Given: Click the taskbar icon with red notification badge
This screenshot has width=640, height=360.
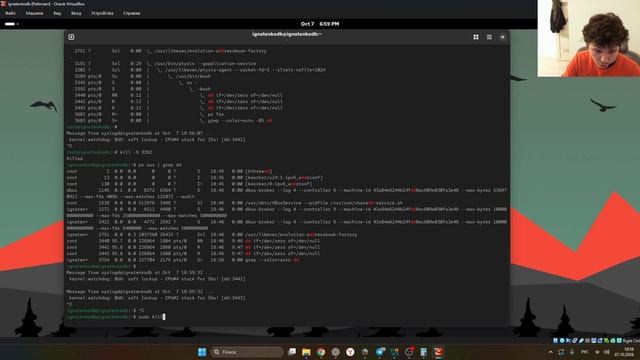Looking at the screenshot, I should [409, 352].
